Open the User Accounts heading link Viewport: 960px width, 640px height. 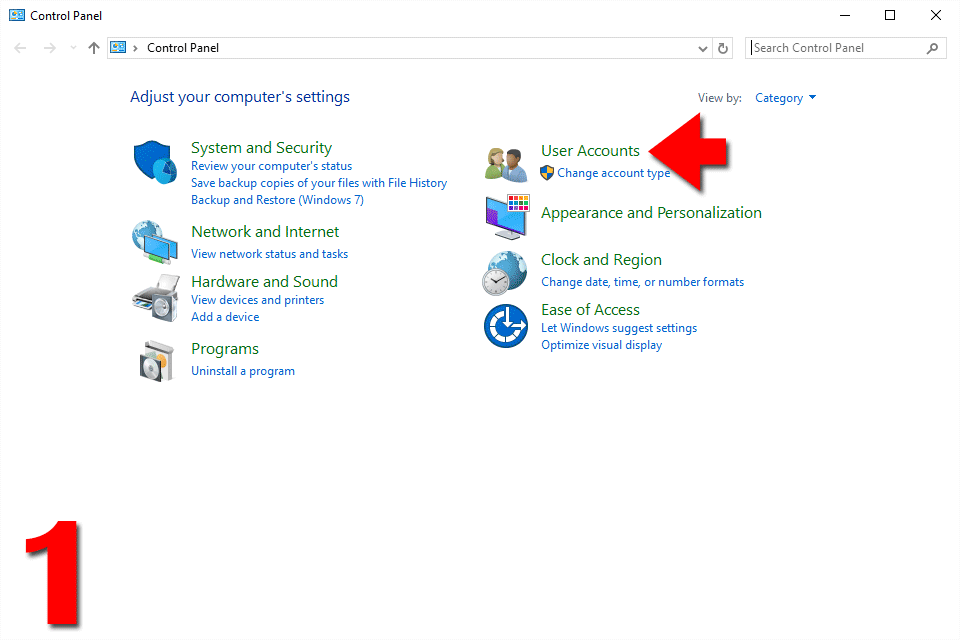[x=590, y=151]
